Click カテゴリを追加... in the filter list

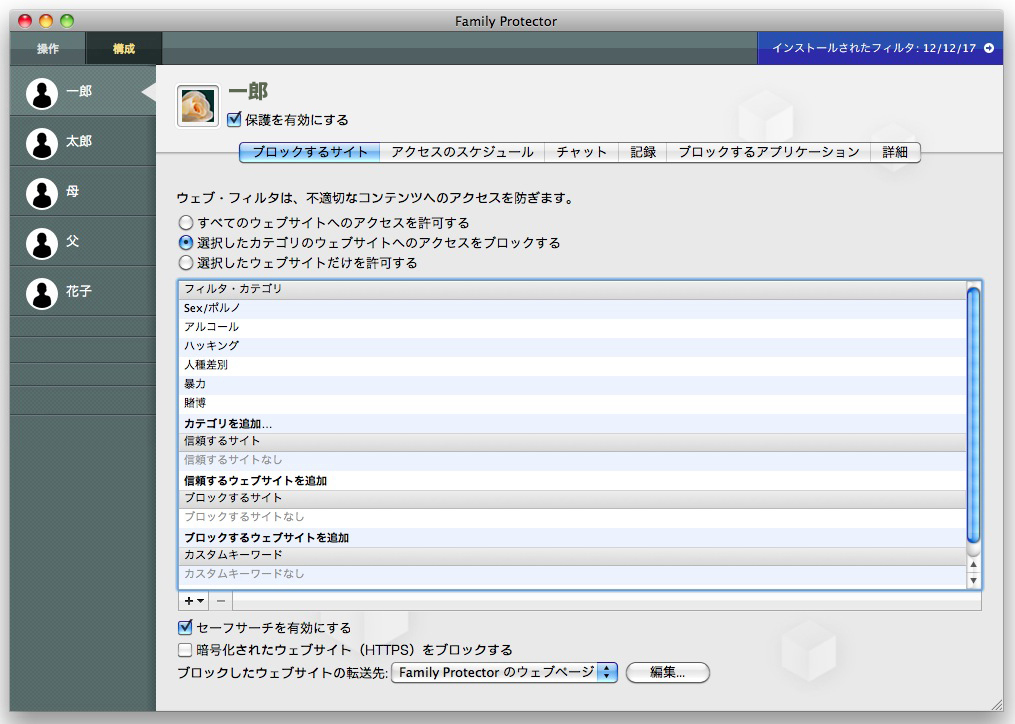coord(228,424)
